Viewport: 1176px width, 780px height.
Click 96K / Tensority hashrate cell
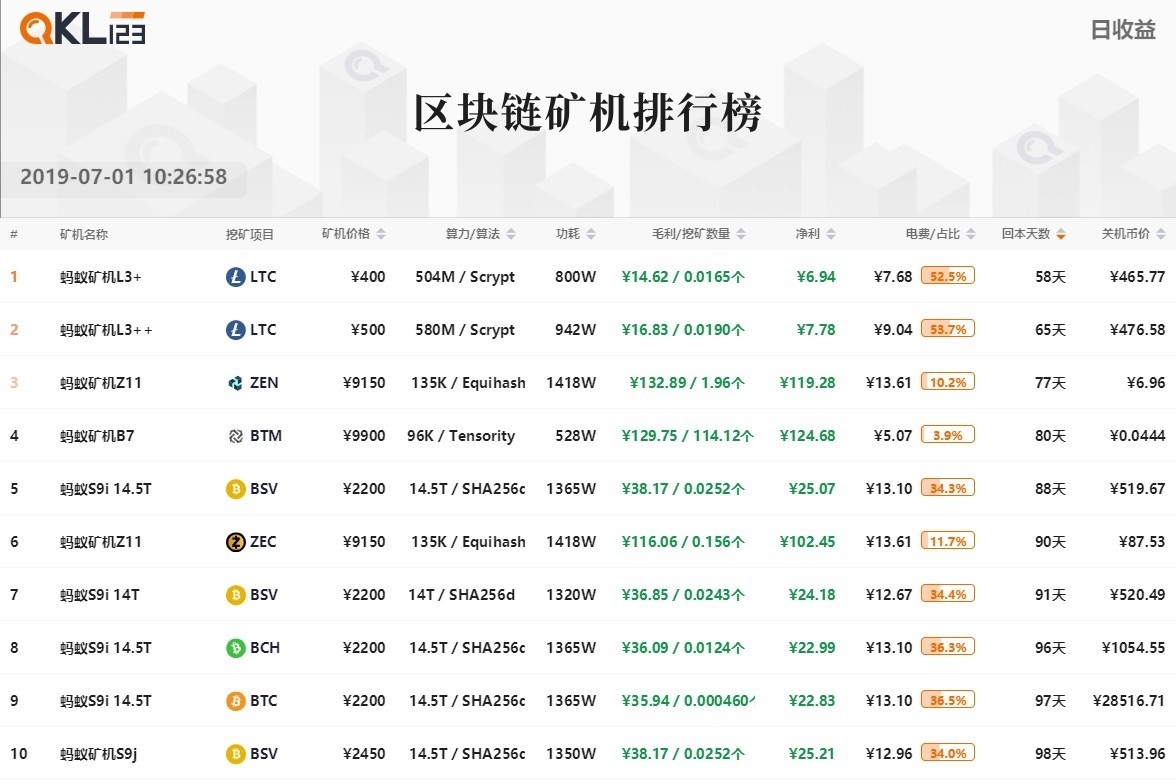pos(461,436)
